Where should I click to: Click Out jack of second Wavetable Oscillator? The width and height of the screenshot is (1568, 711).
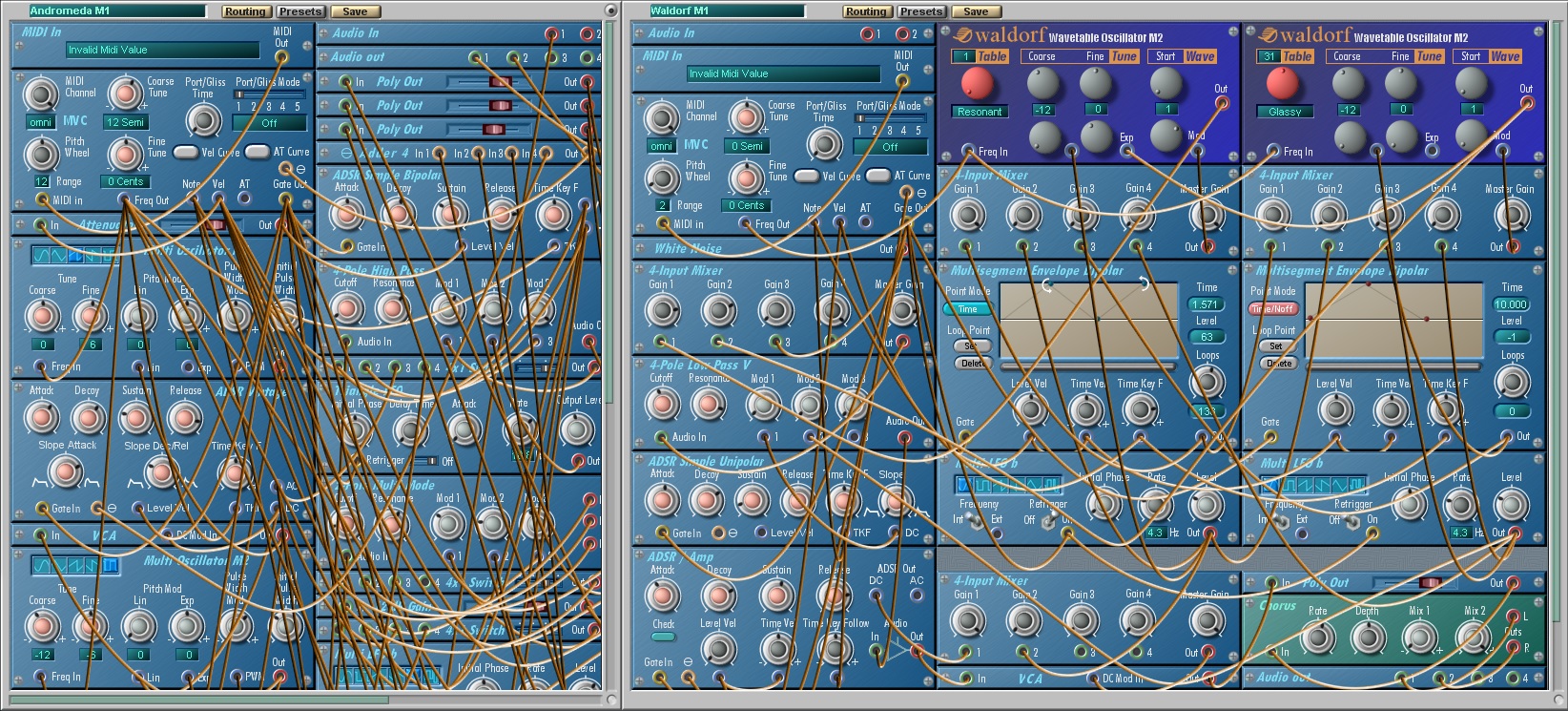[1526, 103]
